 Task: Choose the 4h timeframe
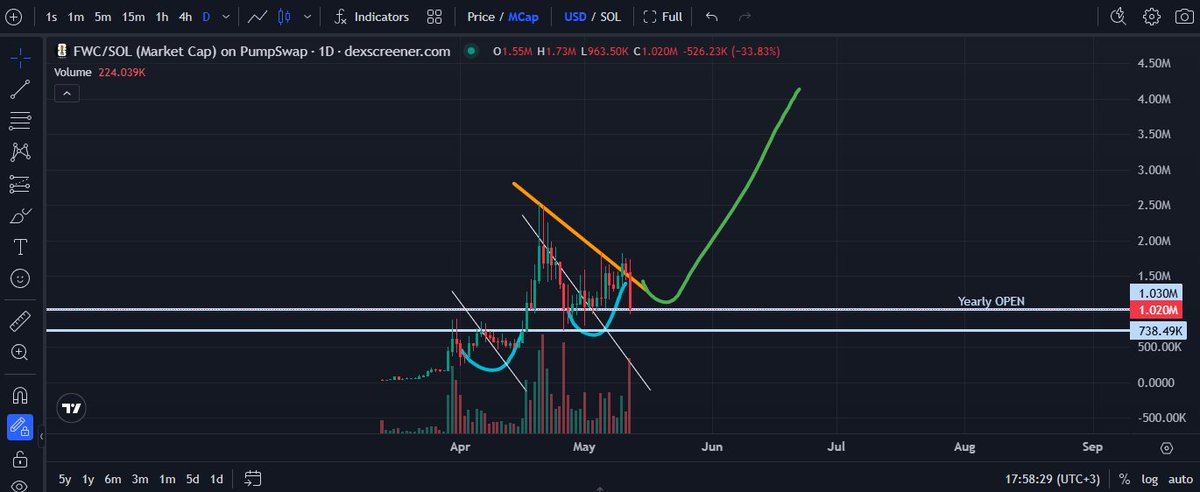[186, 17]
